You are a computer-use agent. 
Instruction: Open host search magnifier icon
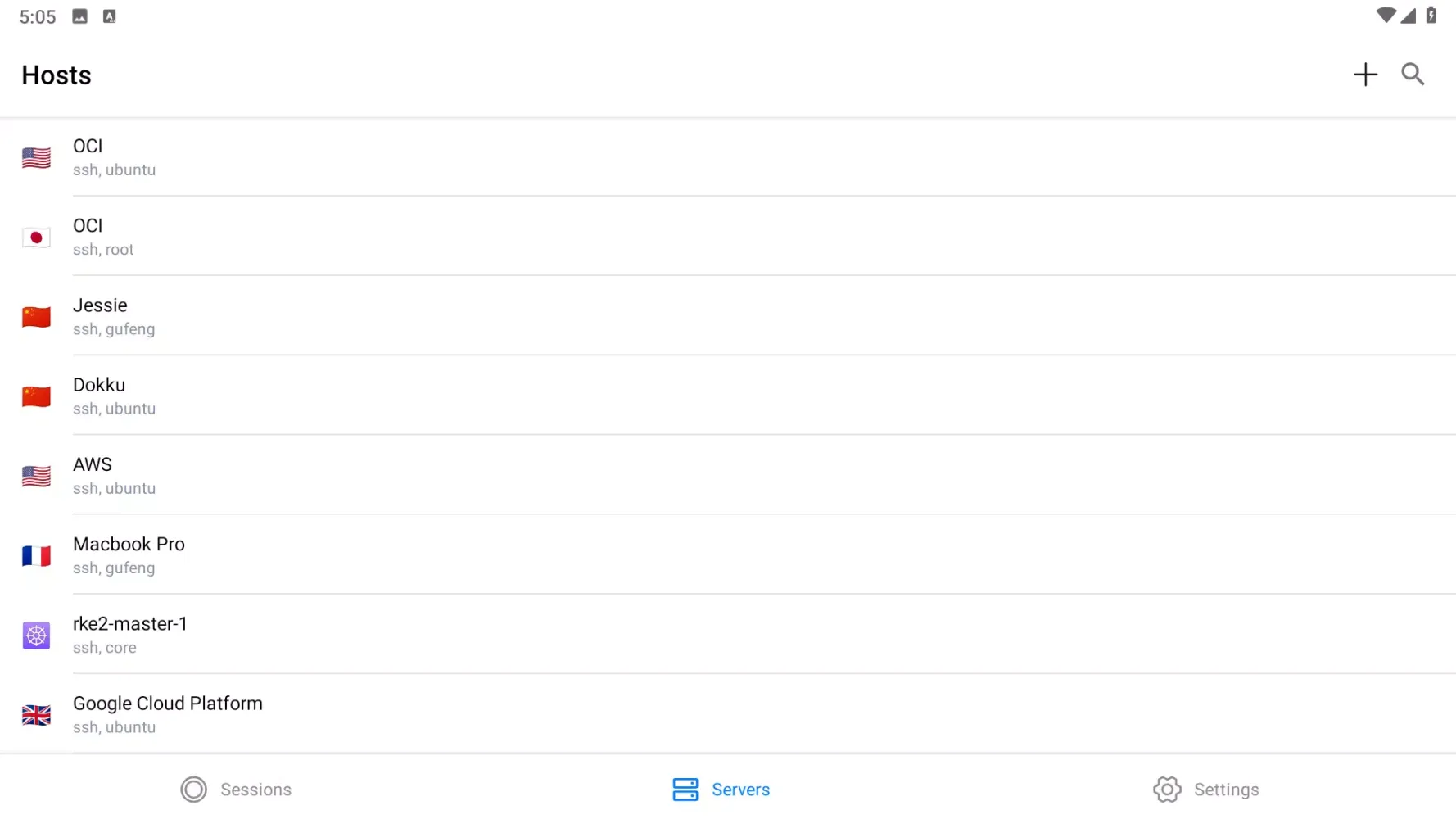pos(1413,75)
